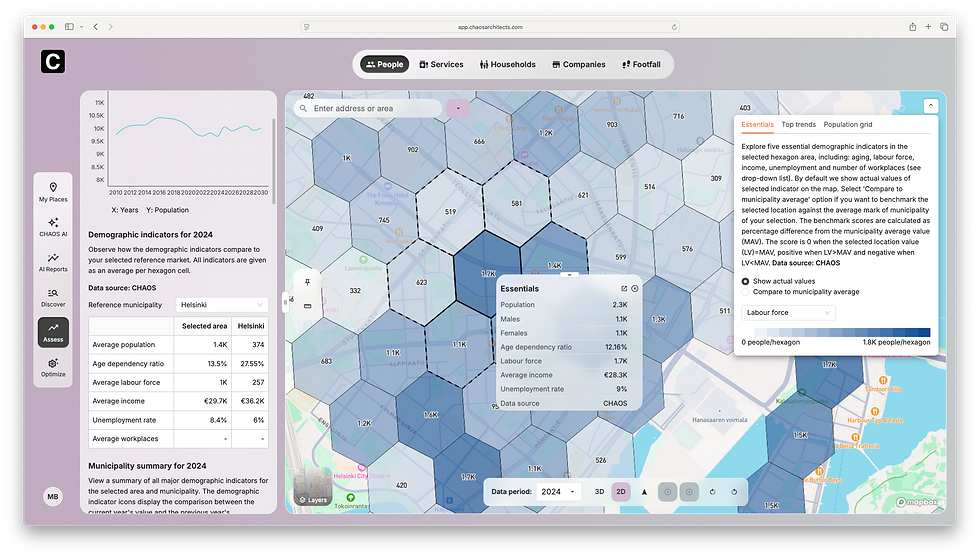This screenshot has height=557, width=980.
Task: Click the Labour force color gradient legend
Action: pos(842,332)
